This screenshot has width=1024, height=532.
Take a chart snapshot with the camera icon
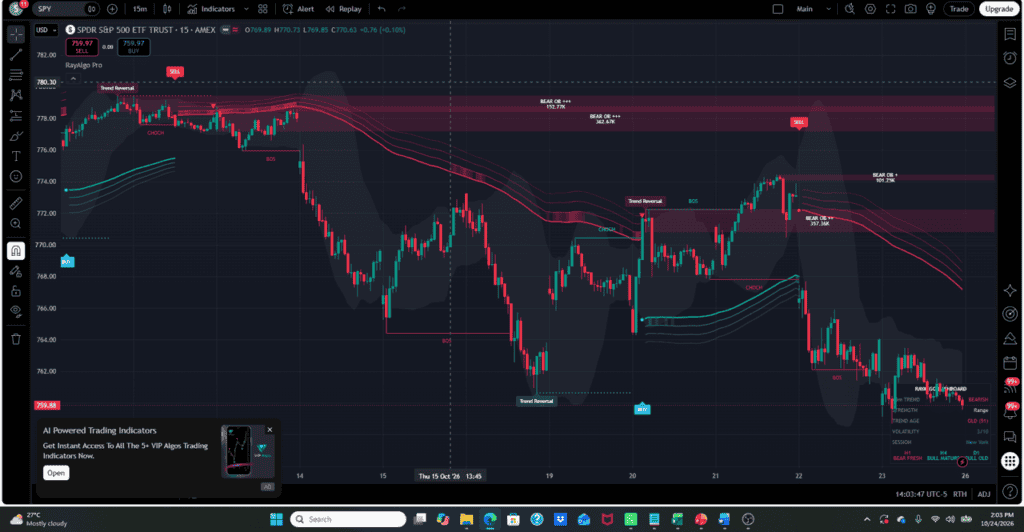pyautogui.click(x=910, y=8)
